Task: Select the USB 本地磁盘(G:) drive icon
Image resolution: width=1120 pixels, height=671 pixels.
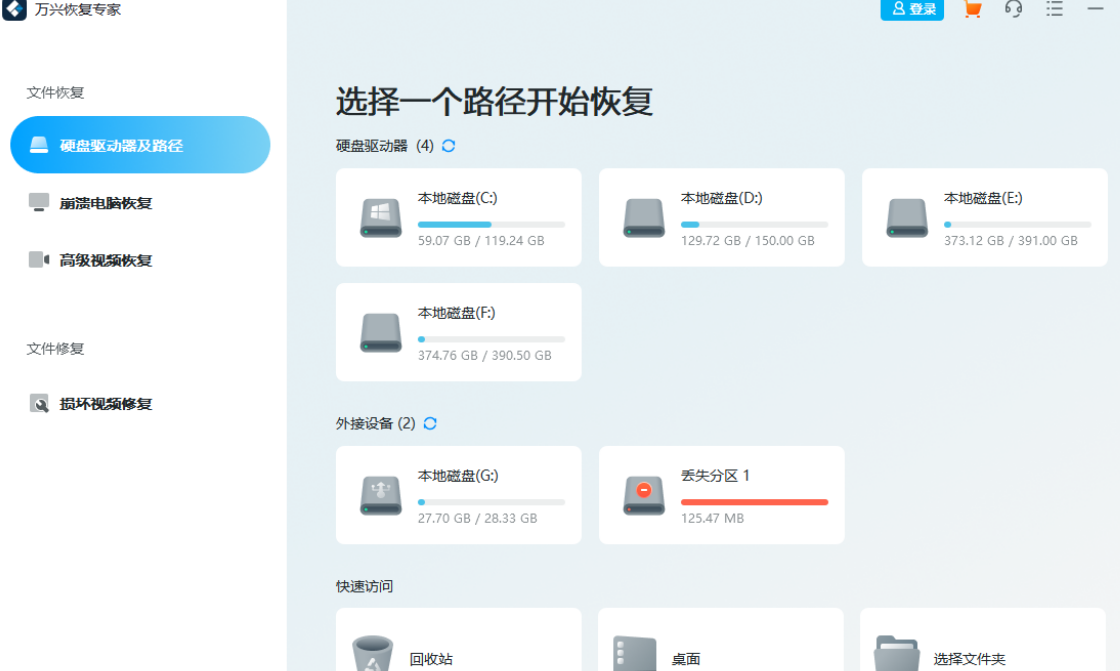Action: point(381,495)
